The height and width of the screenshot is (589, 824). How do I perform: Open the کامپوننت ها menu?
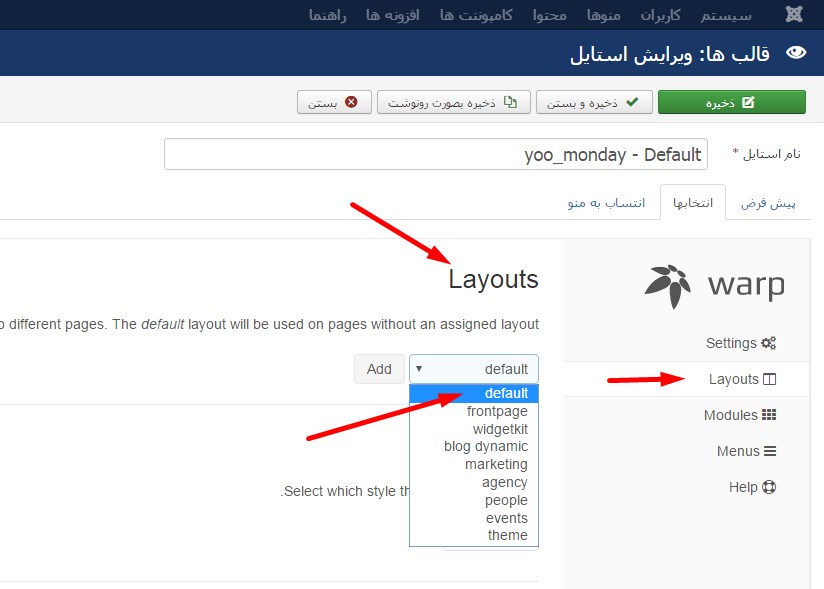coord(476,15)
